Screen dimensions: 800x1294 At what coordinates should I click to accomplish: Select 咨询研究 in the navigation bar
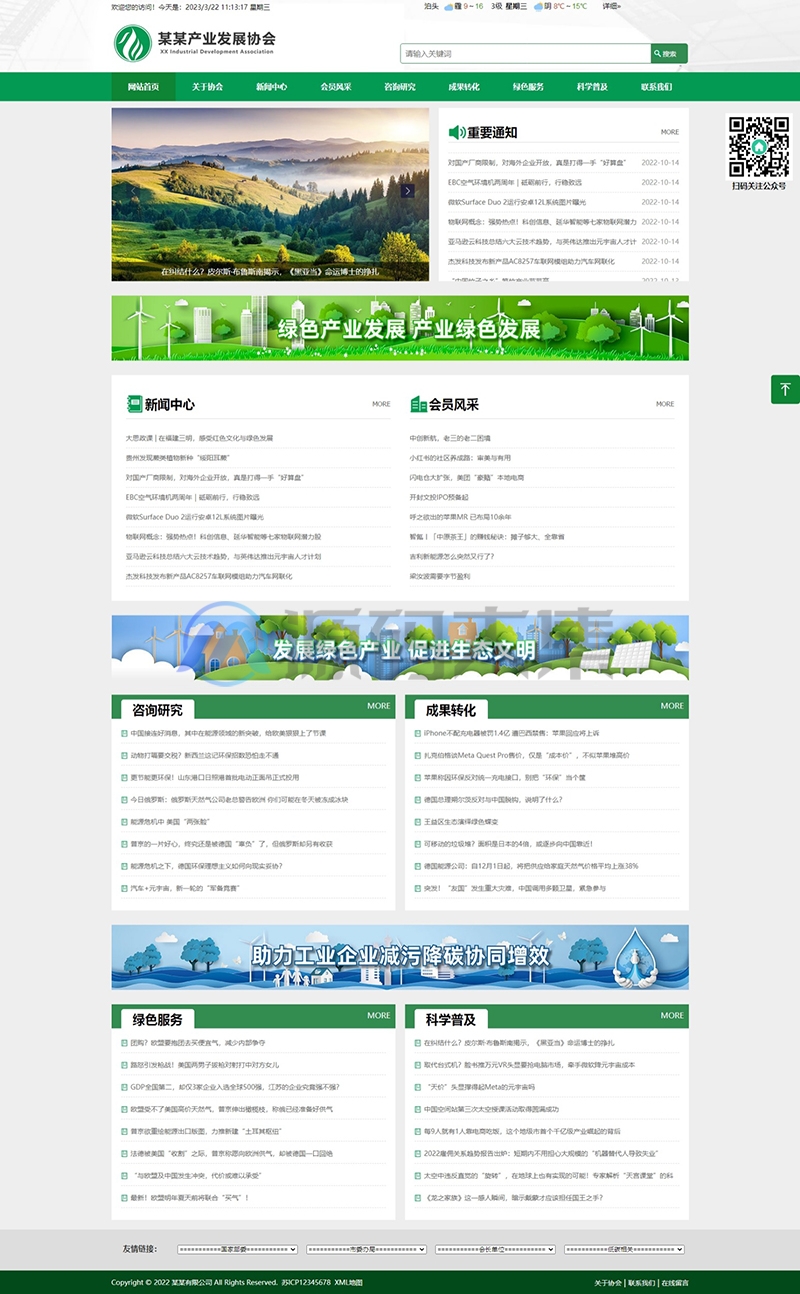click(400, 87)
